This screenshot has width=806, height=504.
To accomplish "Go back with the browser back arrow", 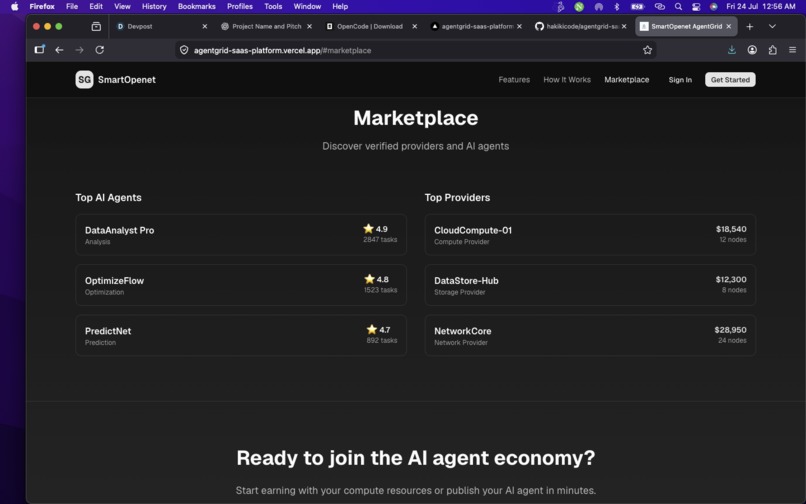I will click(59, 50).
